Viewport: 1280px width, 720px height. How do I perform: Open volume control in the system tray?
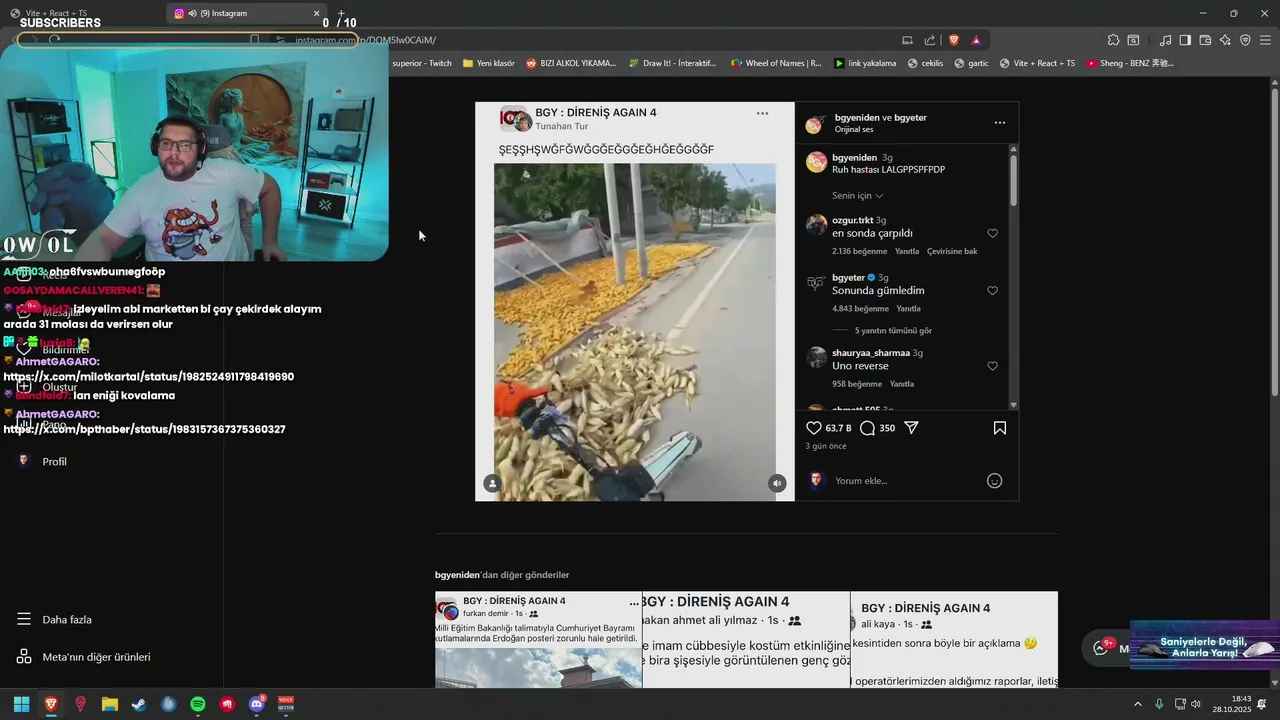point(1197,704)
